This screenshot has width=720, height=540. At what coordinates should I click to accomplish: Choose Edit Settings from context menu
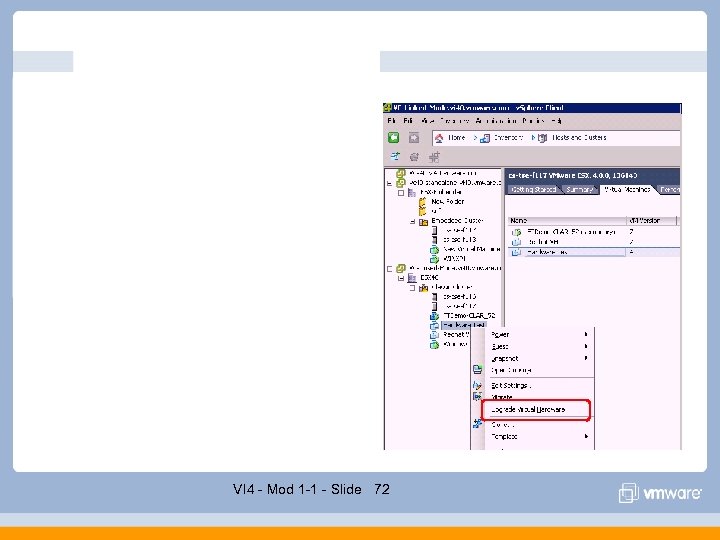pos(511,386)
